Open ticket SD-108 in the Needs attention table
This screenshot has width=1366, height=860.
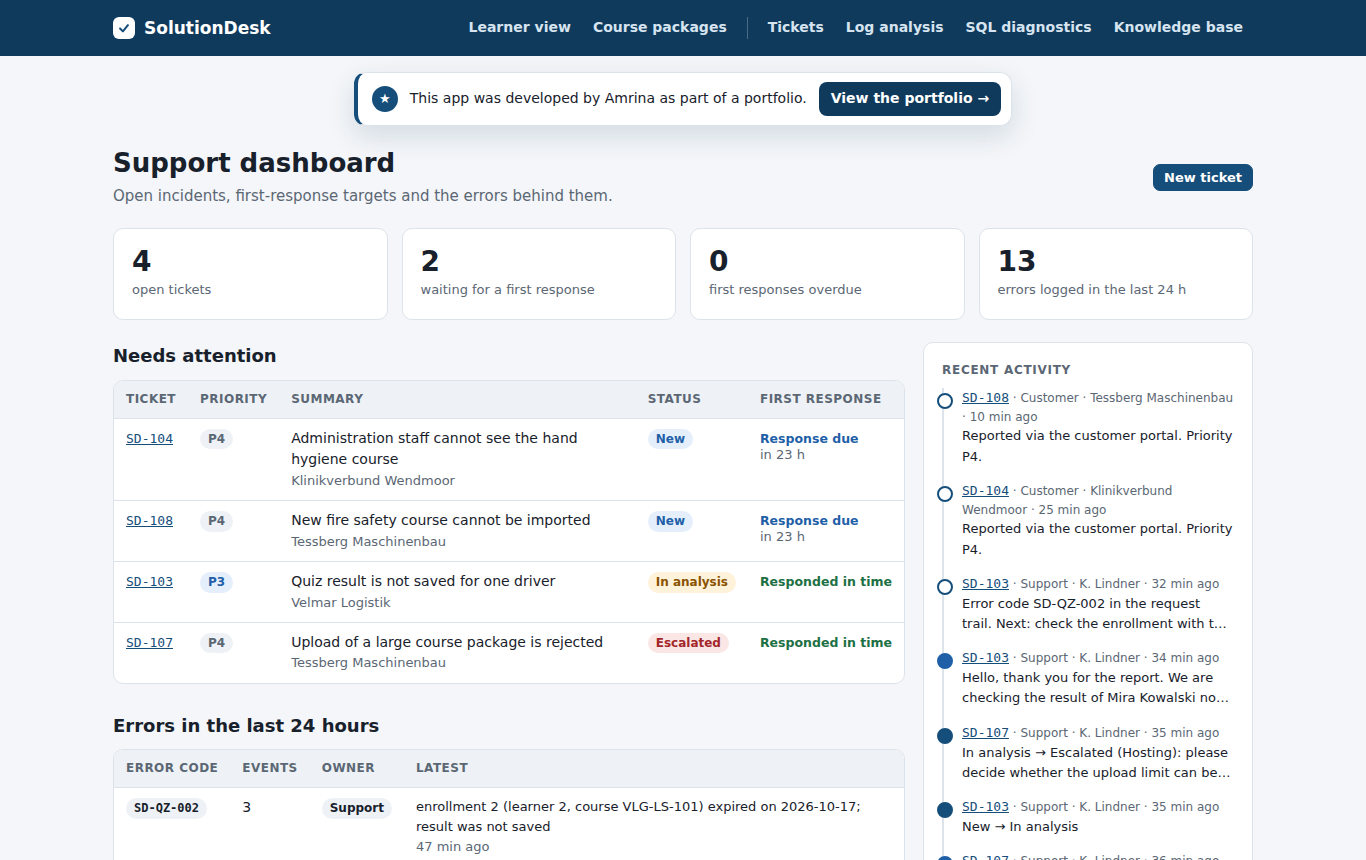[149, 521]
